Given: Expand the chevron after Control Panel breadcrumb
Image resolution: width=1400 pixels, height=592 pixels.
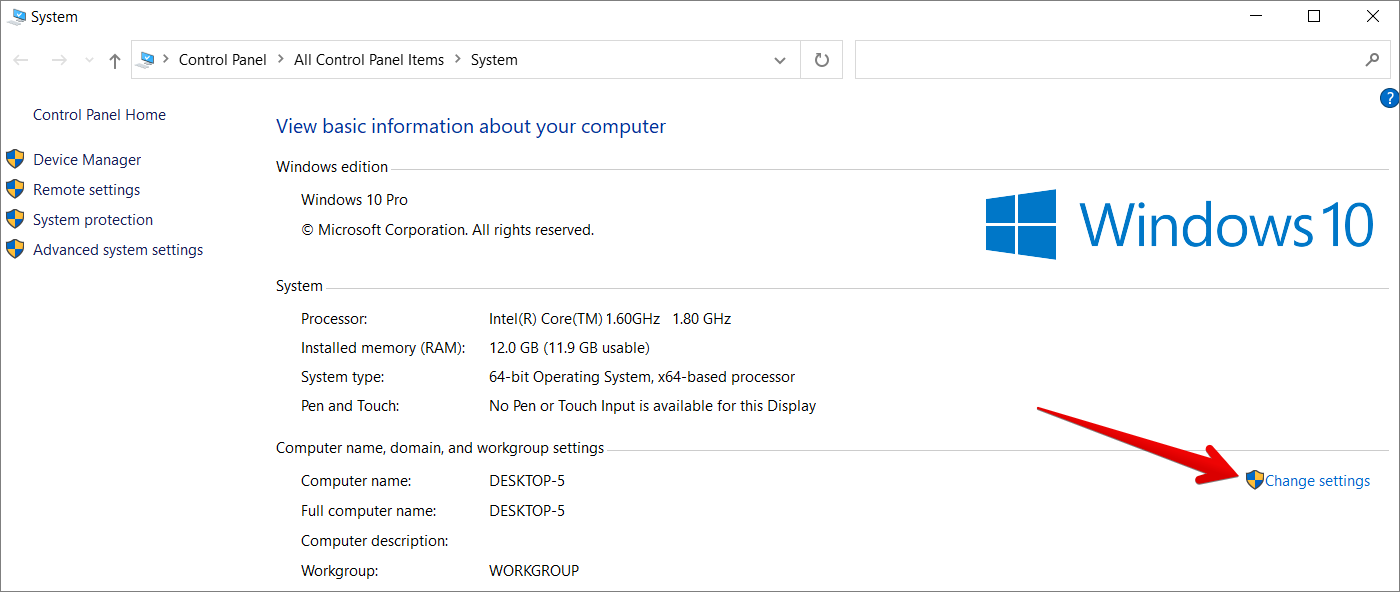Looking at the screenshot, I should [x=281, y=60].
